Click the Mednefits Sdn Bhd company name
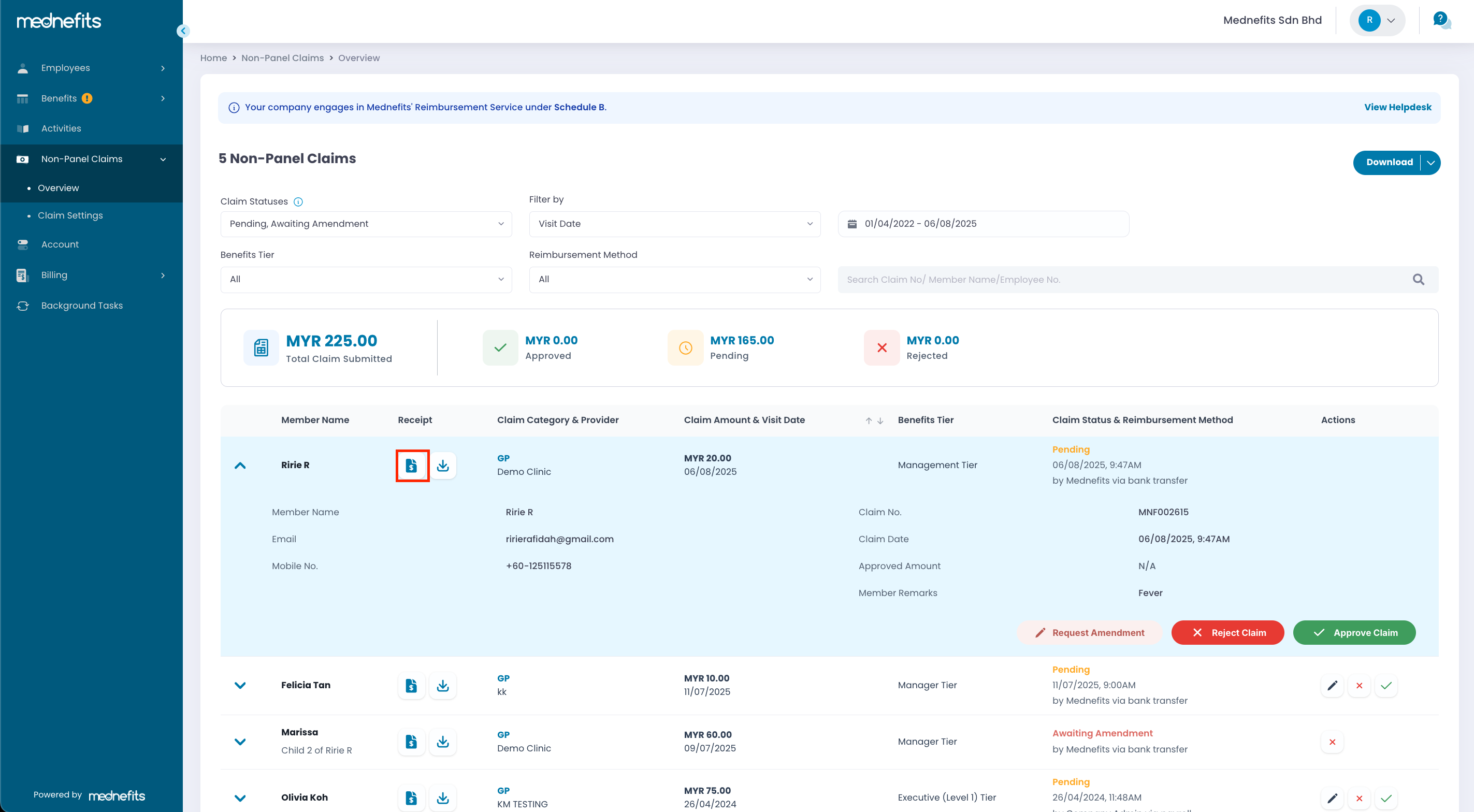Viewport: 1474px width, 812px height. (1272, 20)
